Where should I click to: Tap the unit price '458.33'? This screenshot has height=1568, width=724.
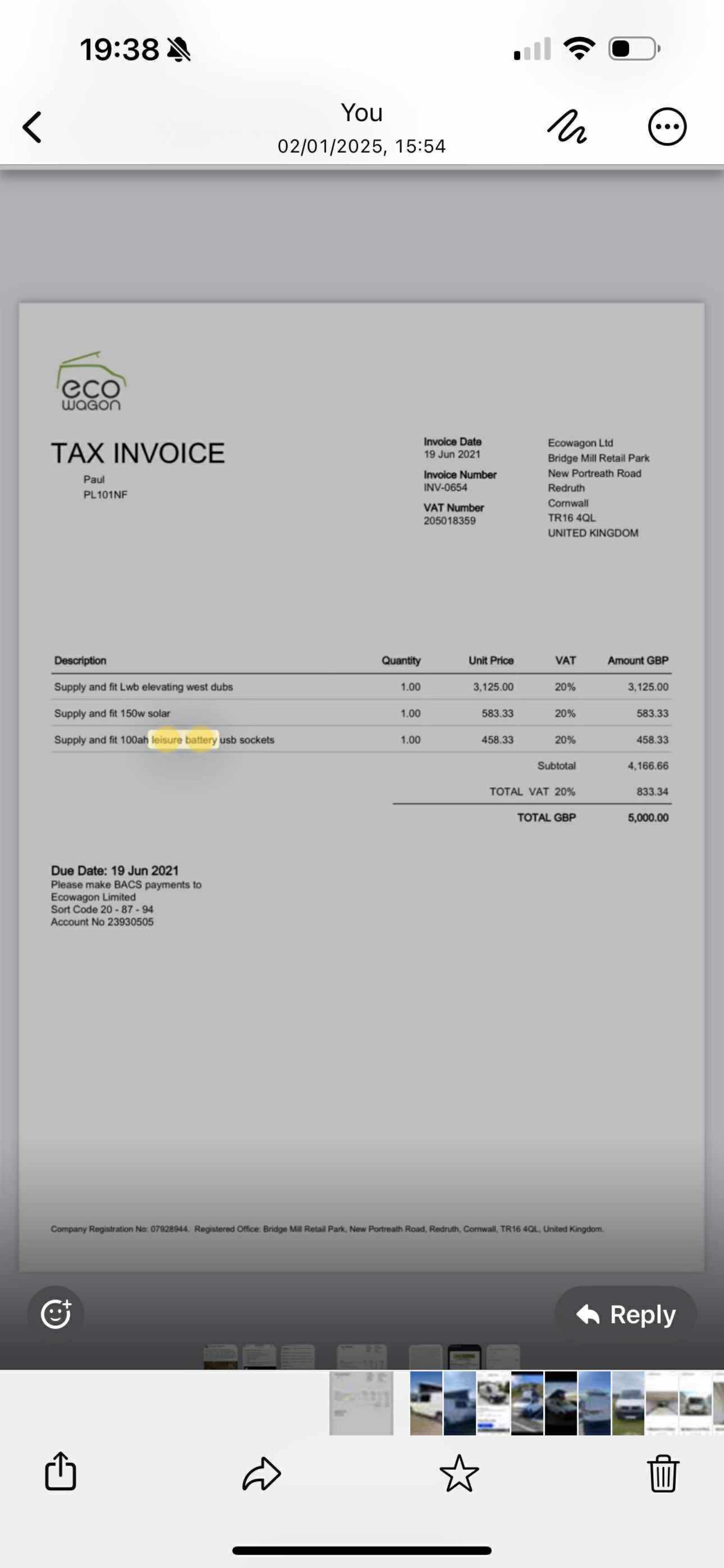497,739
